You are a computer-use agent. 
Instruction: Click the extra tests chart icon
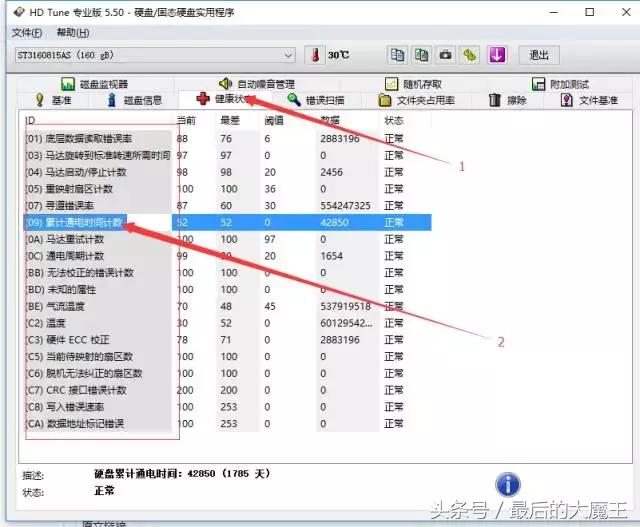click(538, 84)
